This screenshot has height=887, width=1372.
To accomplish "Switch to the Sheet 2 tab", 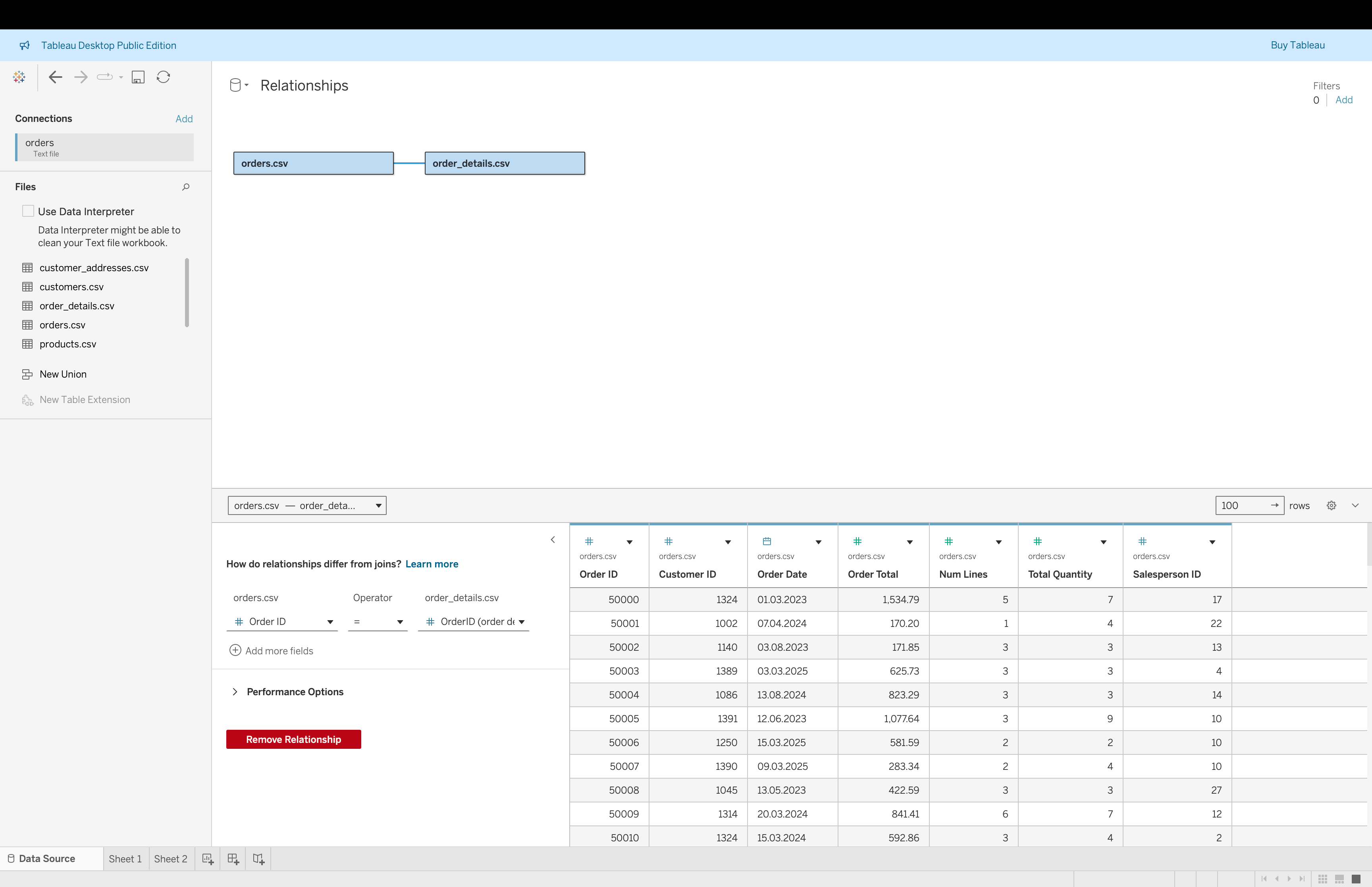I will tap(170, 859).
